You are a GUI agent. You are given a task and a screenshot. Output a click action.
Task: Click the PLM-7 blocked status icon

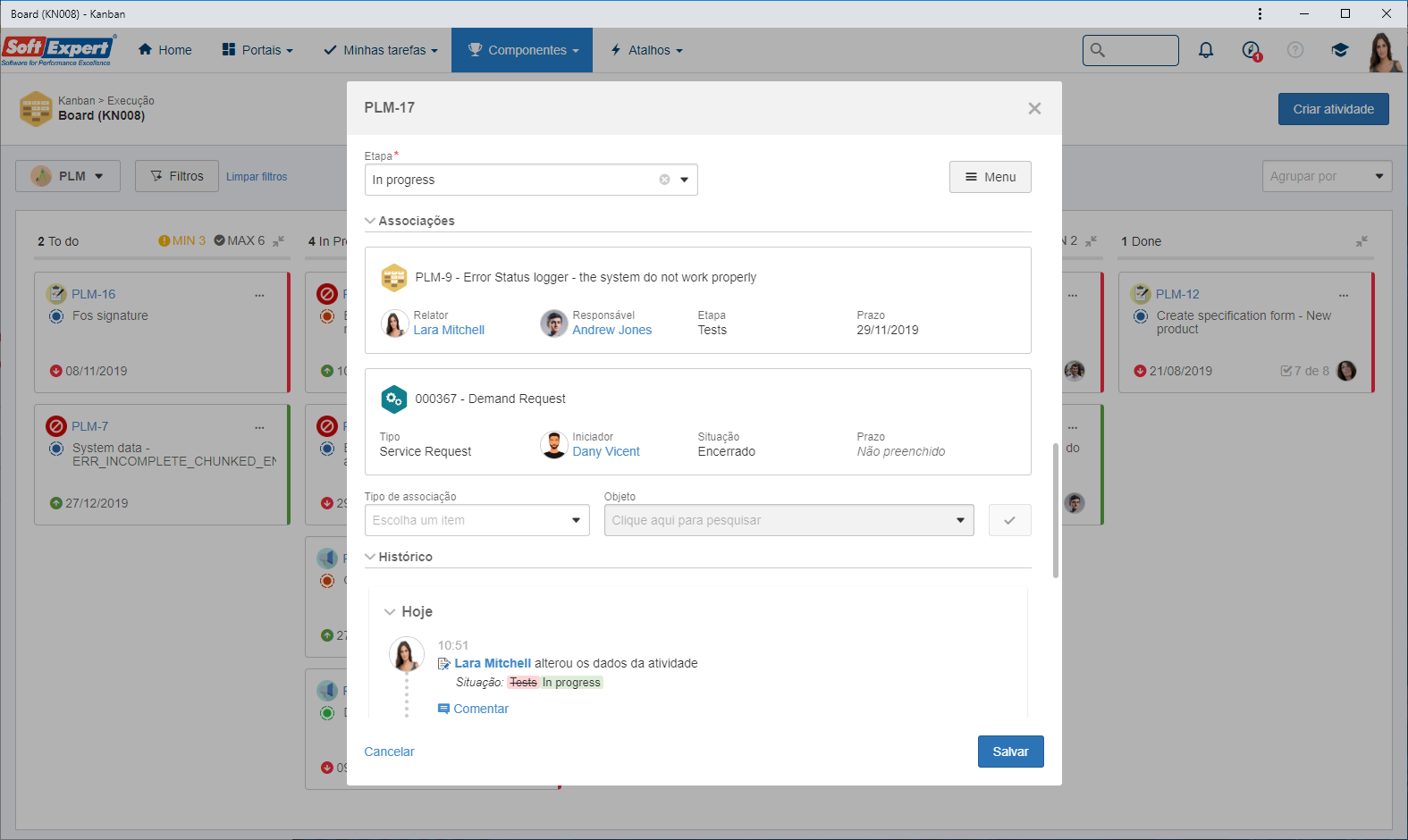56,426
